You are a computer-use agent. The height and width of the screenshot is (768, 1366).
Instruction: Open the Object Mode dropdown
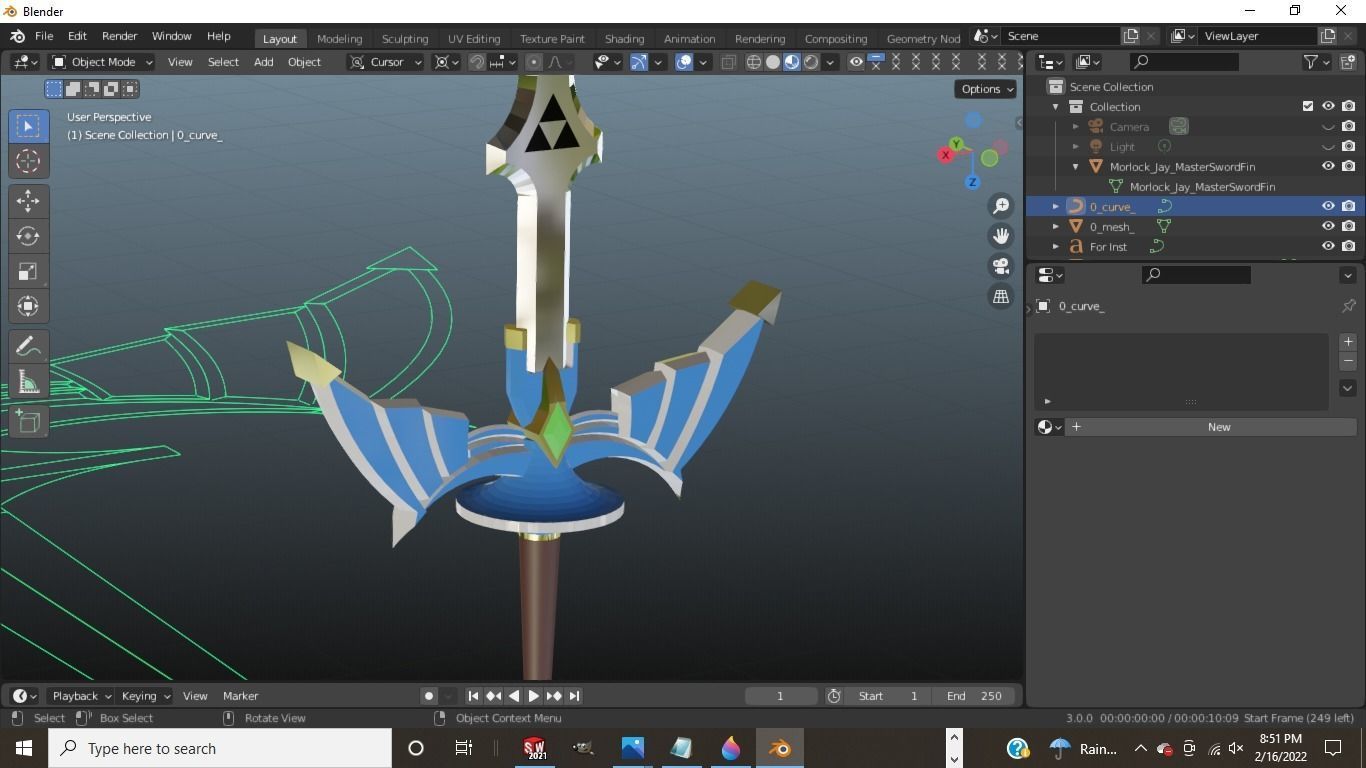pos(102,62)
